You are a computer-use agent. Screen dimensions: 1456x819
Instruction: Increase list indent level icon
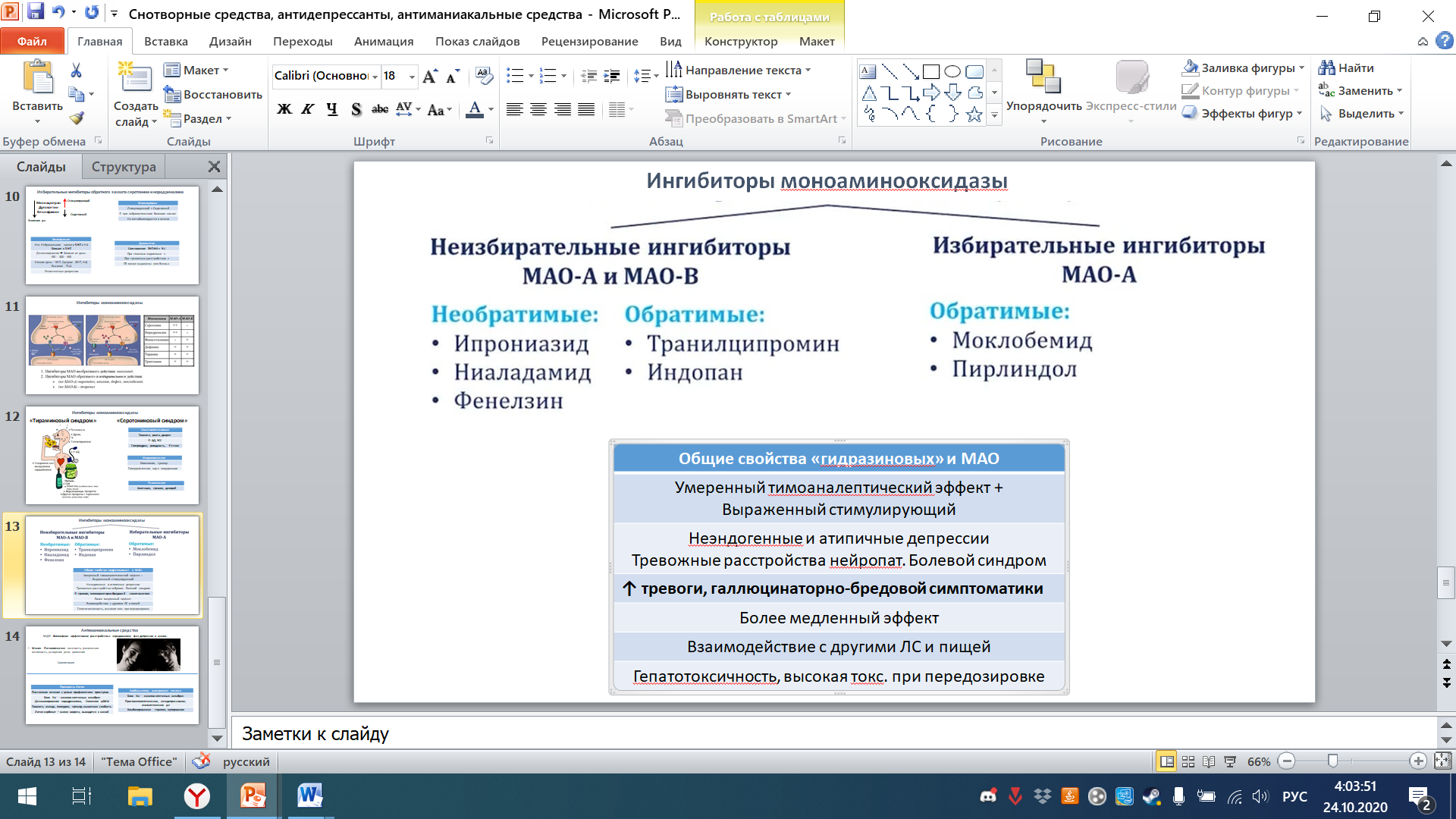click(x=611, y=76)
